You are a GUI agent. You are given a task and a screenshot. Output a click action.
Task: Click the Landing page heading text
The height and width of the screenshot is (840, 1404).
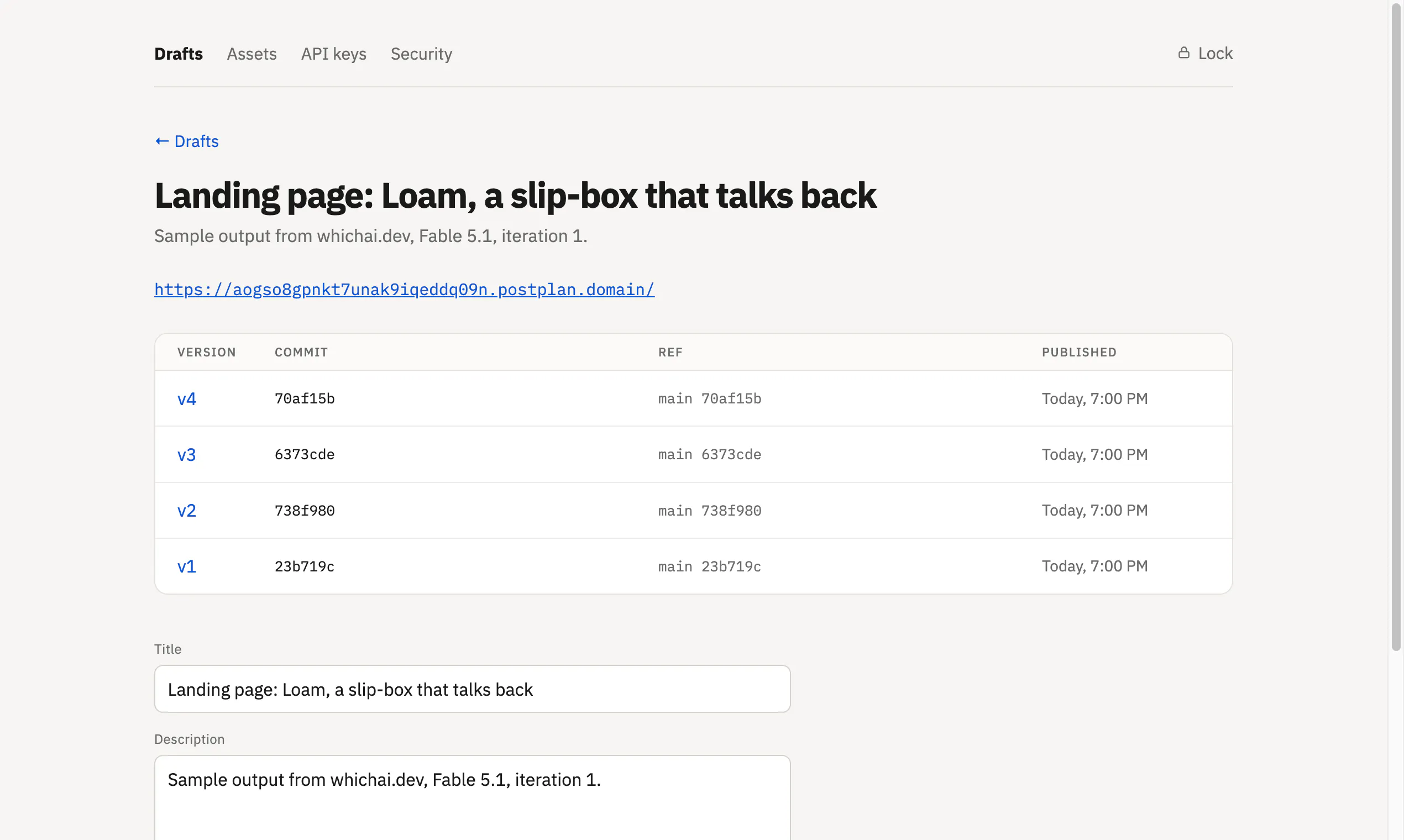click(515, 196)
